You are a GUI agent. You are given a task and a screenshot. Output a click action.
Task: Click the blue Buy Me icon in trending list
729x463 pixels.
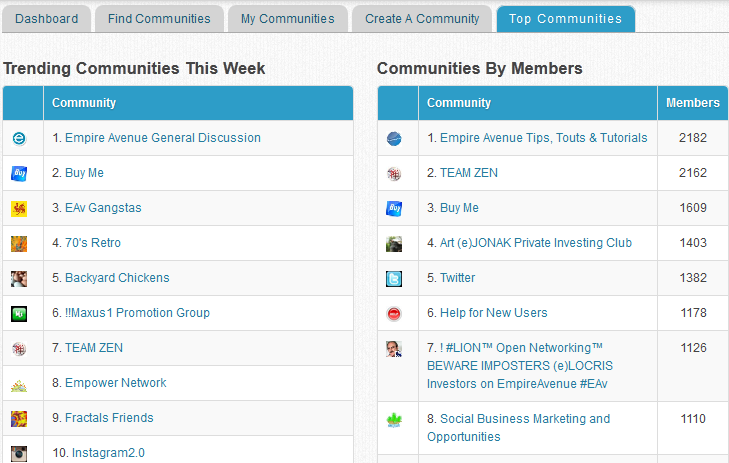(x=19, y=173)
